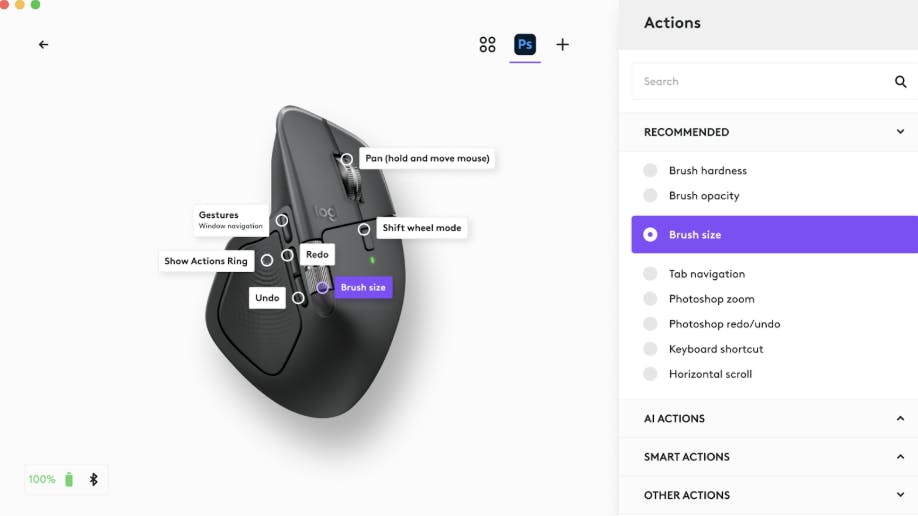The image size is (918, 516).
Task: Choose the Photoshop zoom radio option
Action: coord(651,299)
